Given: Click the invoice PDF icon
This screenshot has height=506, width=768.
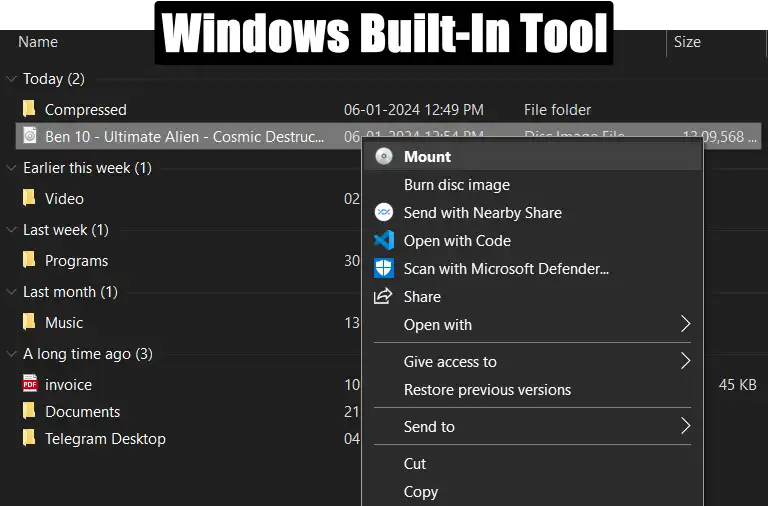Looking at the screenshot, I should pyautogui.click(x=30, y=384).
